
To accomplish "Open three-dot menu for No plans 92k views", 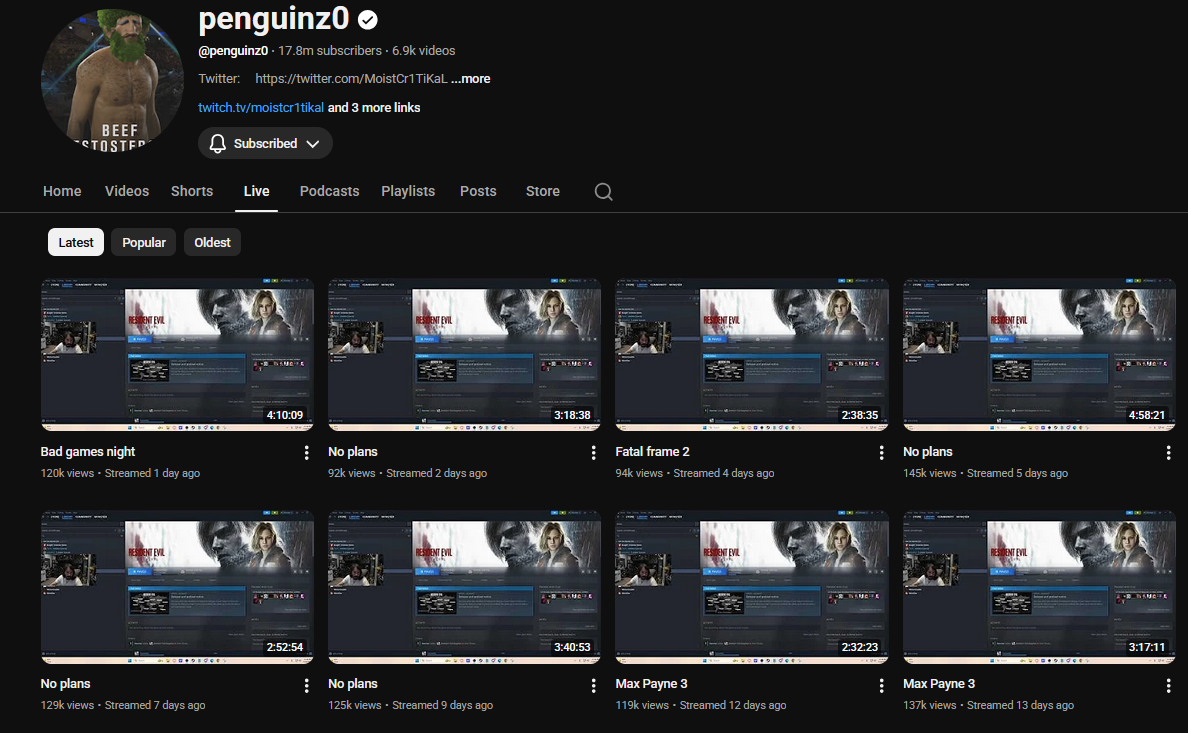I will 593,453.
